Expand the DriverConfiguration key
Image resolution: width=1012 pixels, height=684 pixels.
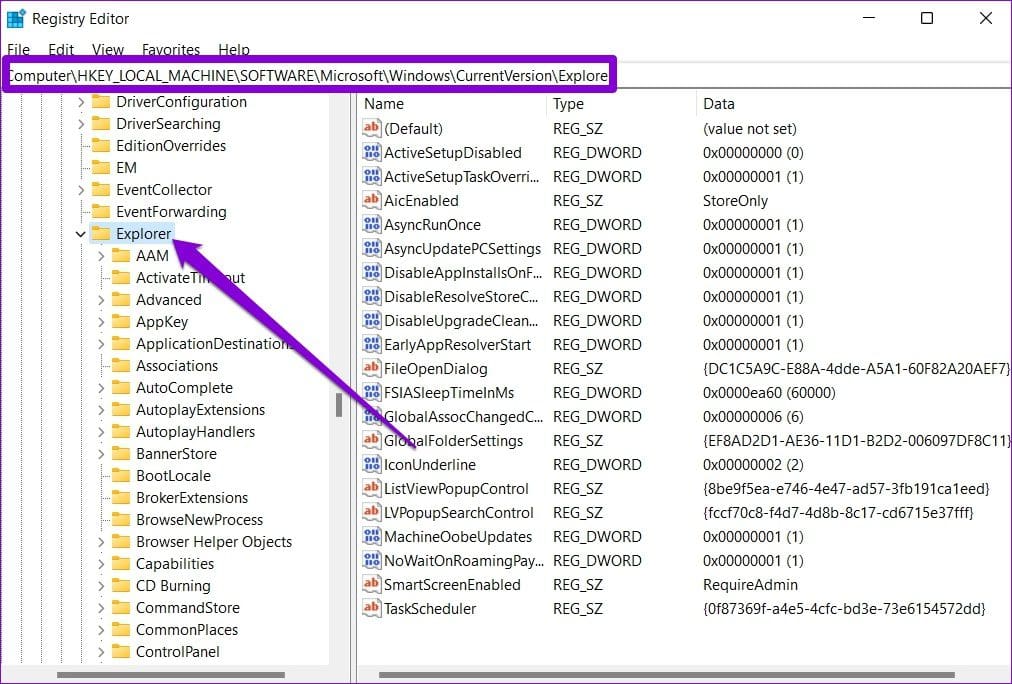81,102
